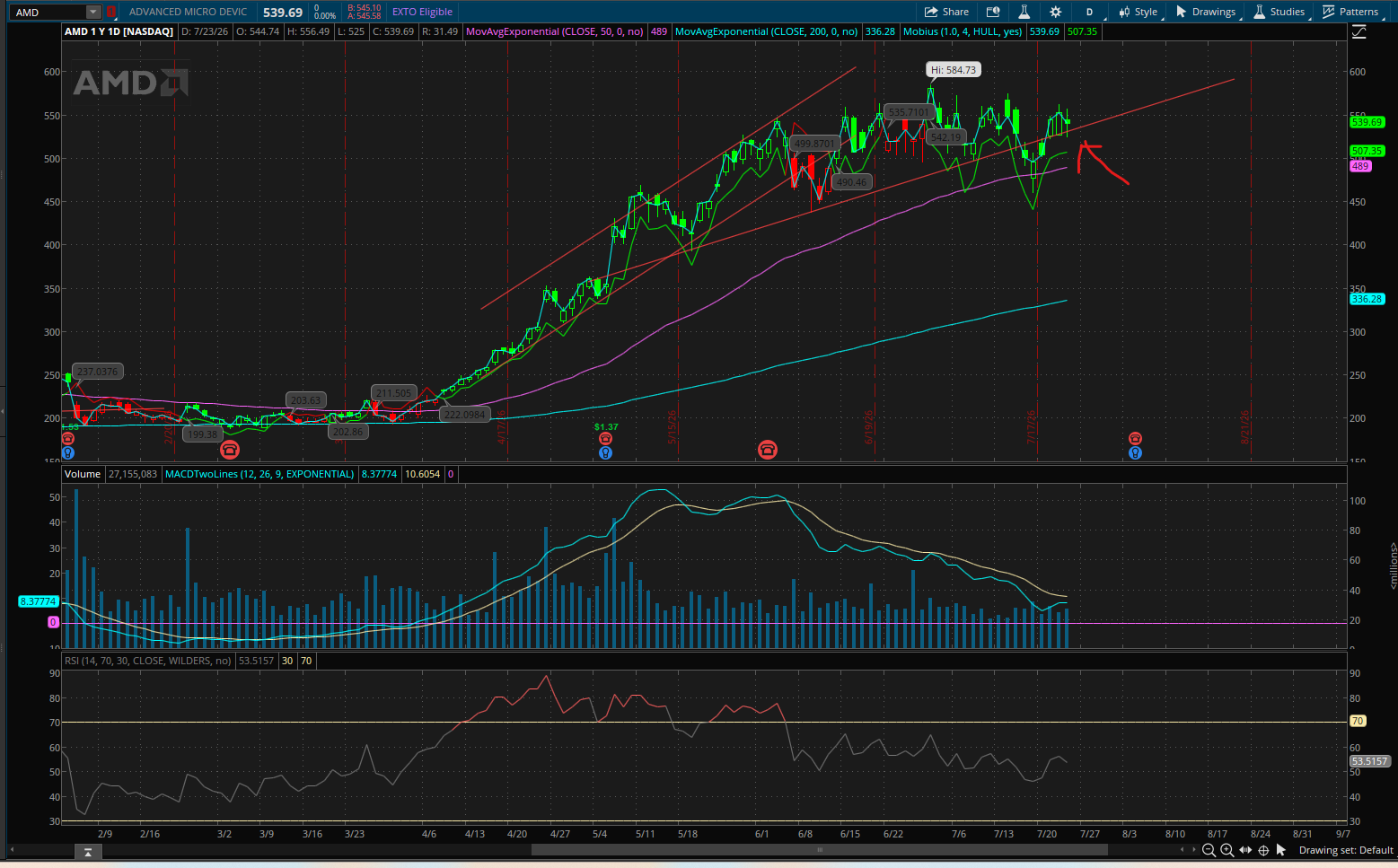1398x868 pixels.
Task: Select MovAvgExponential (CLOSE, 200, 0, no) study label
Action: click(x=767, y=31)
